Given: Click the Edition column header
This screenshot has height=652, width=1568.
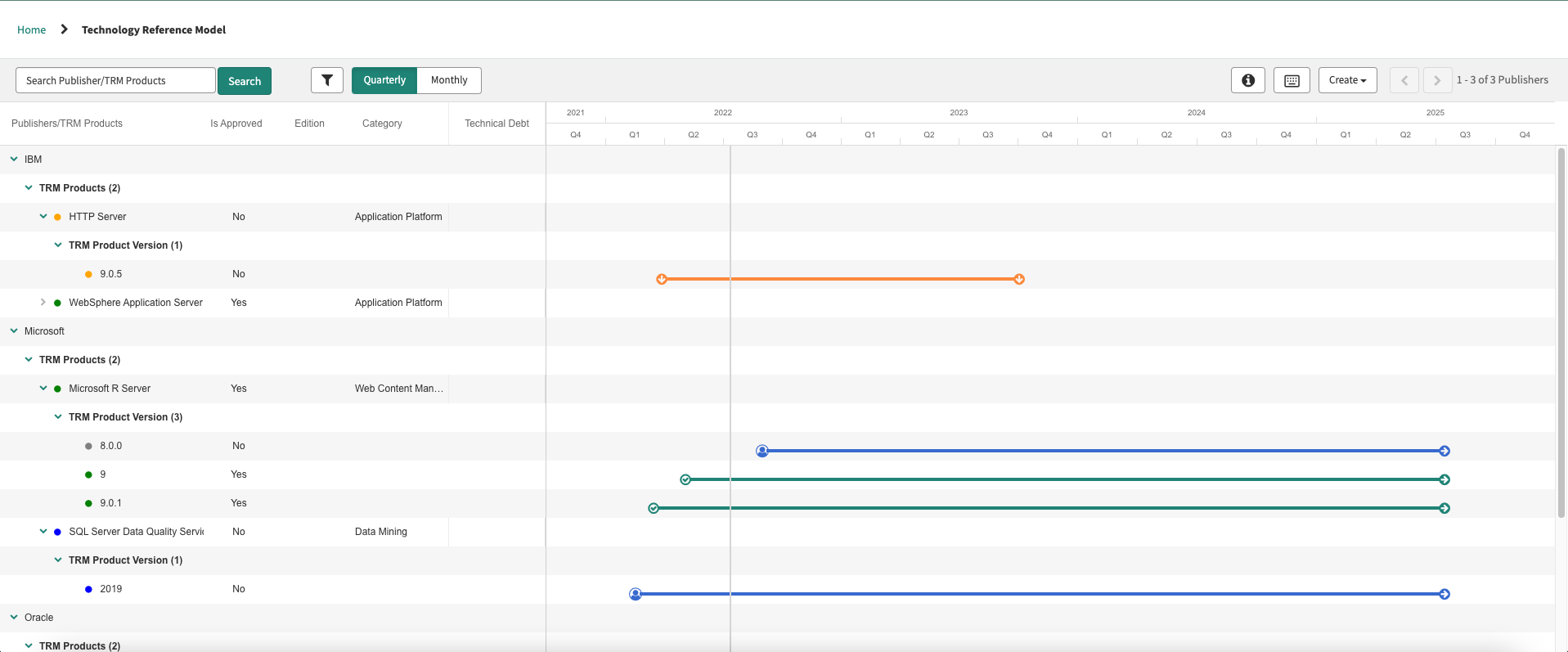Looking at the screenshot, I should [309, 124].
